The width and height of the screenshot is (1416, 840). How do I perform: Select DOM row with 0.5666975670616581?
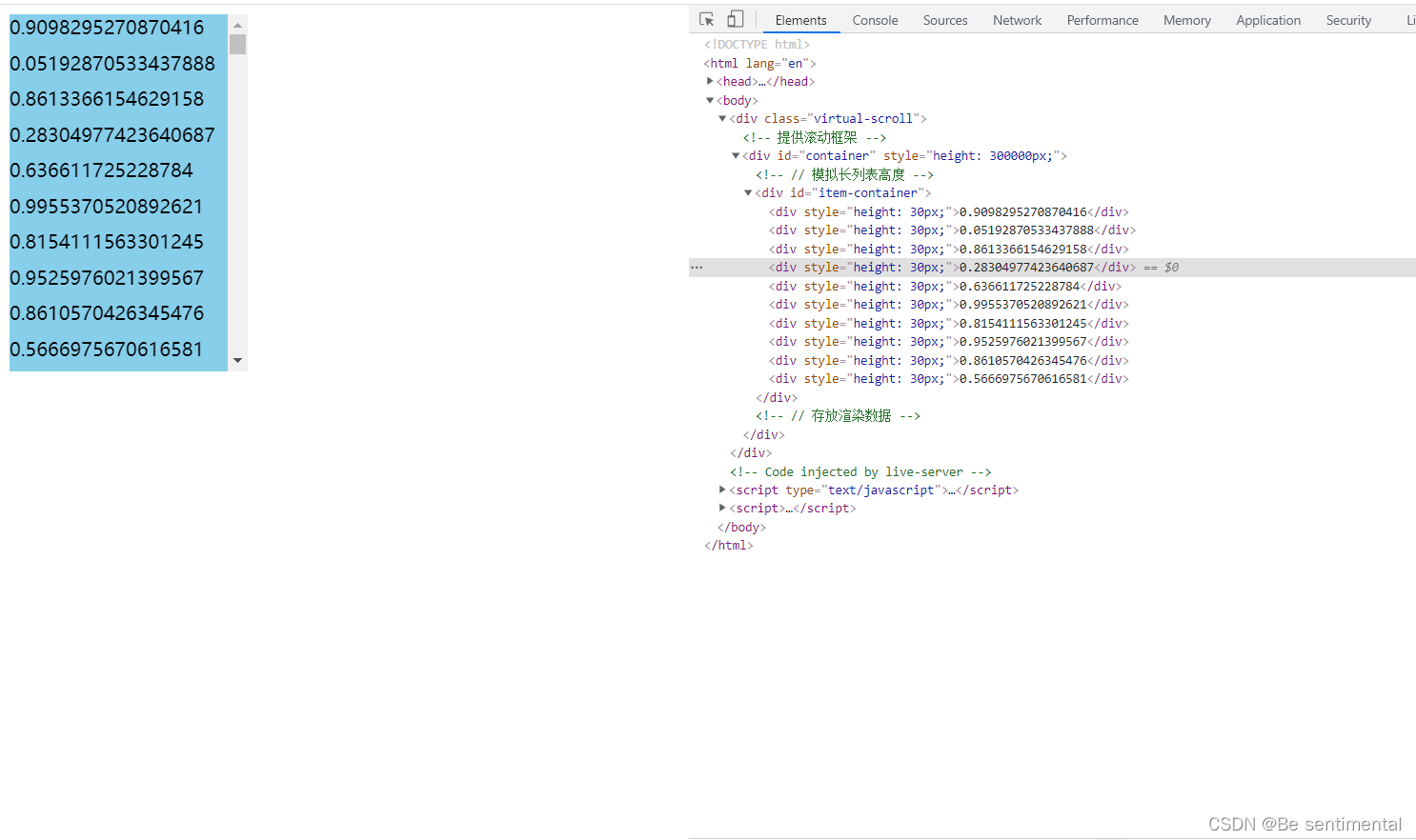[x=948, y=378]
